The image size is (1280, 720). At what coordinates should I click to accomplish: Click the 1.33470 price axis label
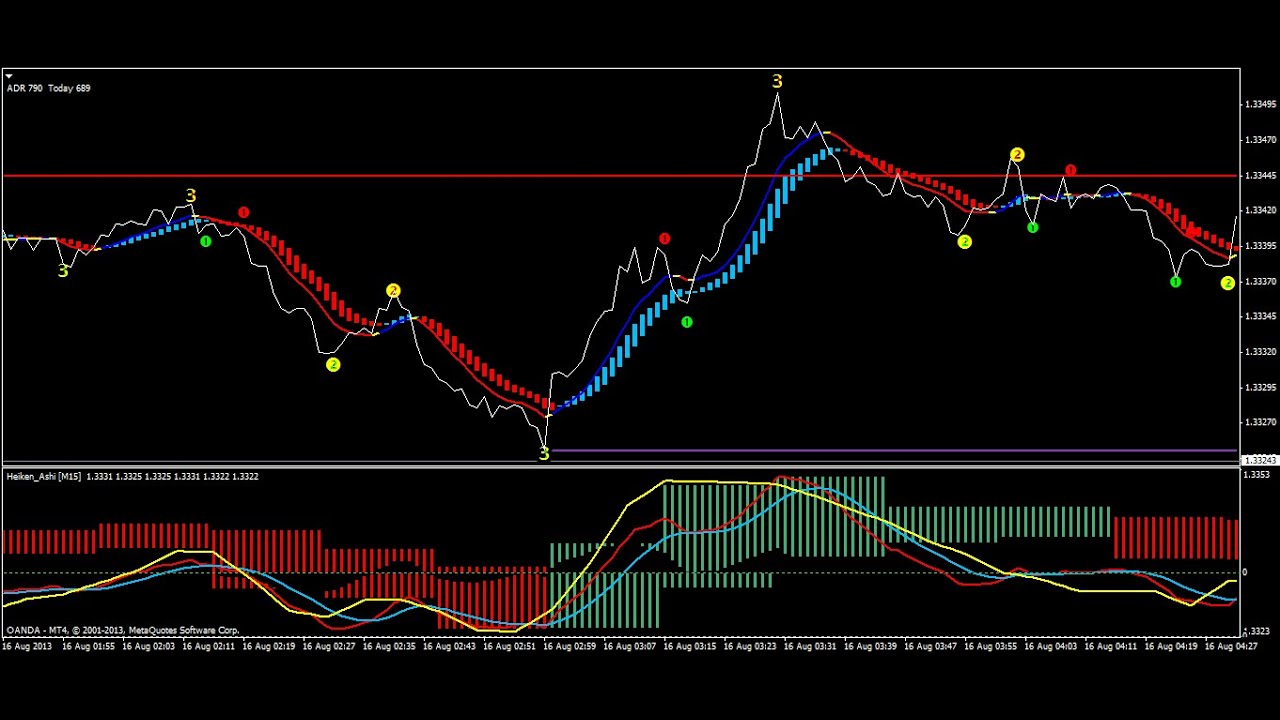pos(1260,140)
